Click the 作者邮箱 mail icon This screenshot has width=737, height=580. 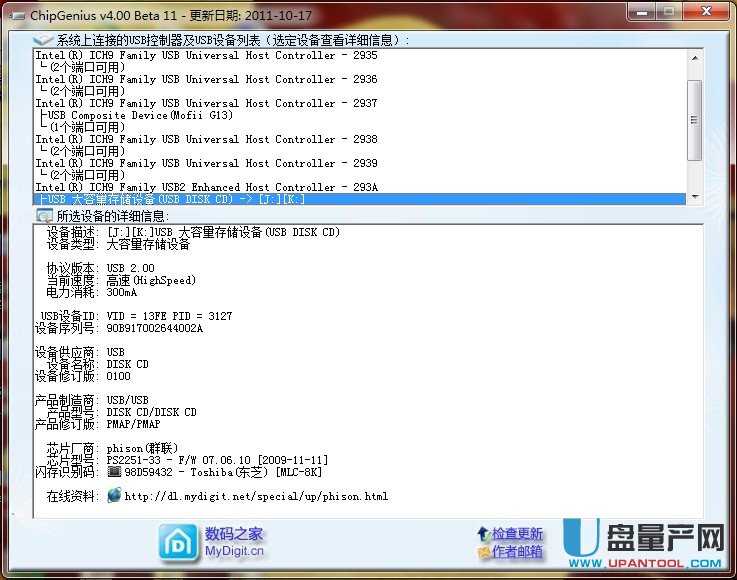click(x=483, y=552)
